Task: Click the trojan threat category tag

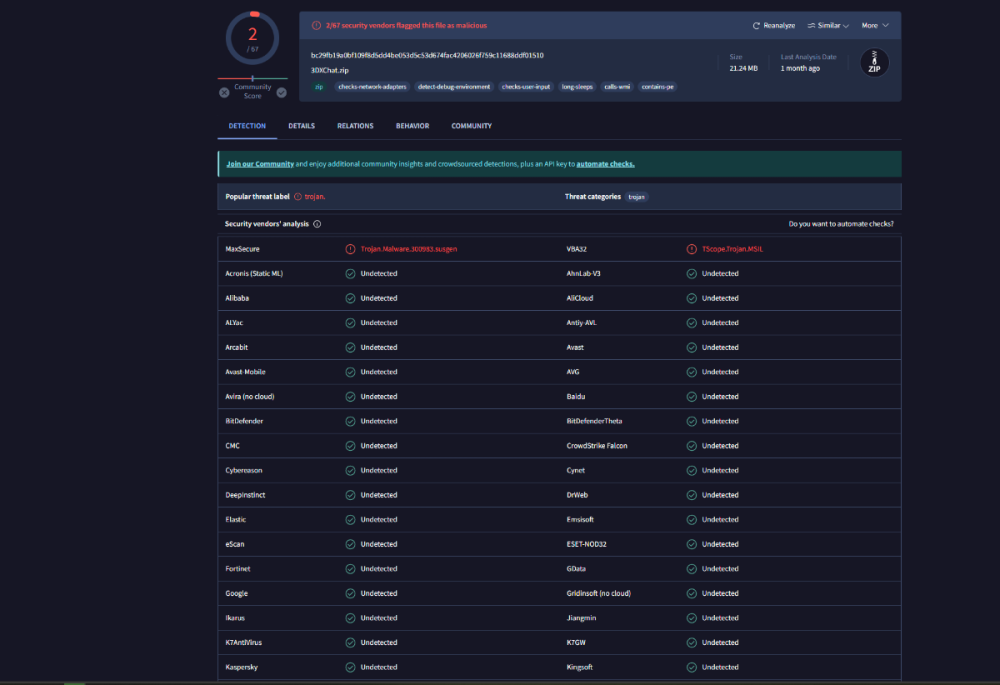Action: click(x=636, y=197)
